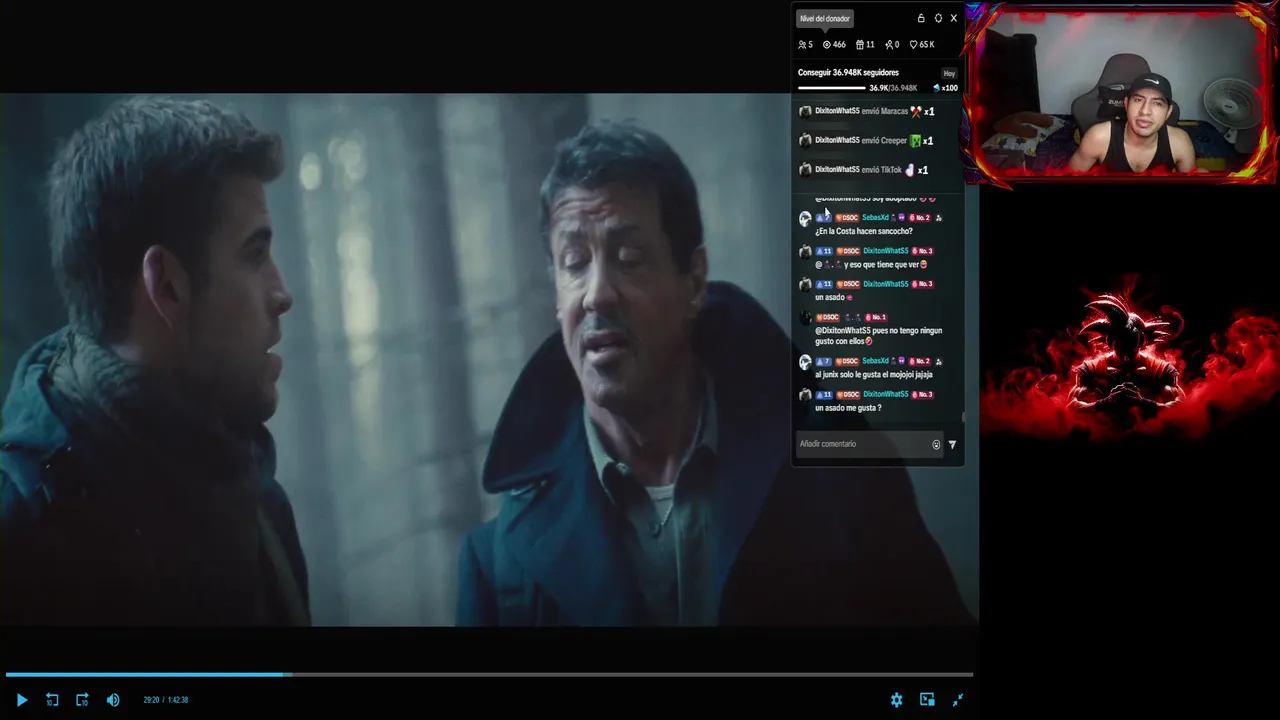
Task: Click the No. 2 badge on mojojoi comment
Action: (920, 361)
